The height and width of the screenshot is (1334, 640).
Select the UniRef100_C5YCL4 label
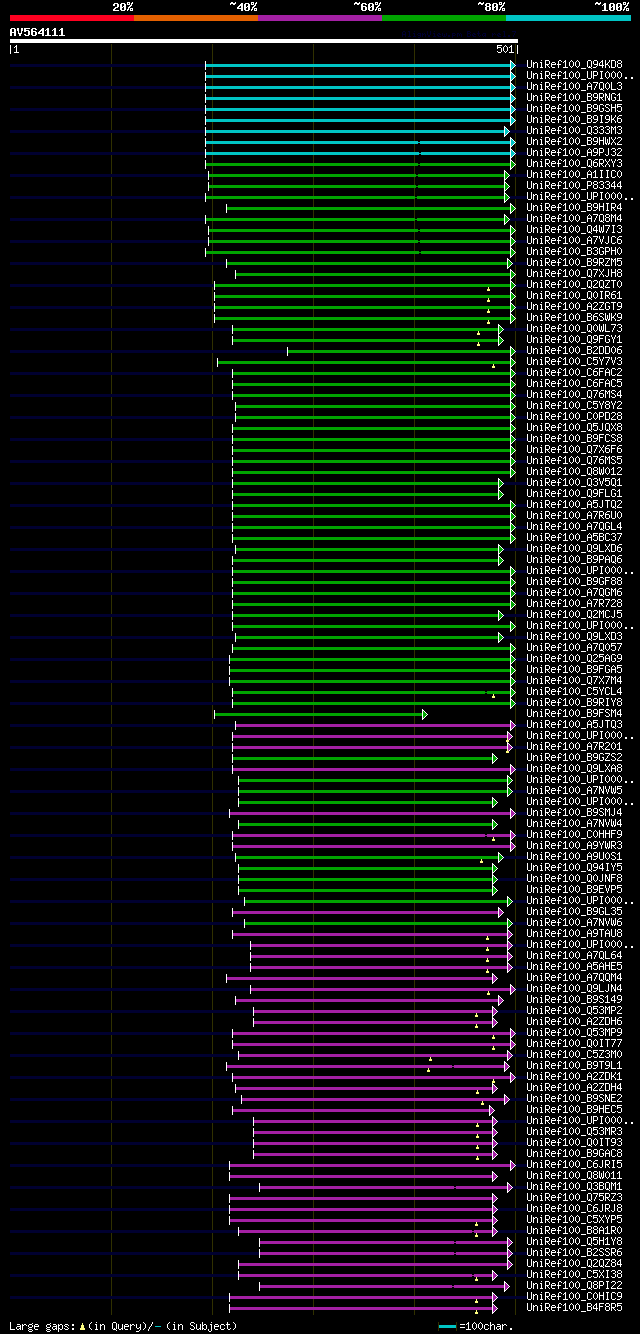point(574,691)
